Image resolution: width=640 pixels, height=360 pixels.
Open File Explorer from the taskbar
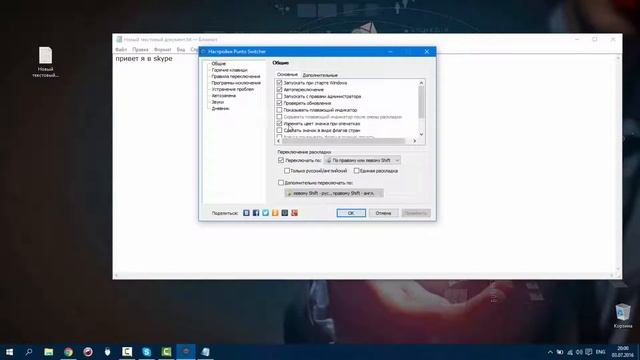(49, 352)
